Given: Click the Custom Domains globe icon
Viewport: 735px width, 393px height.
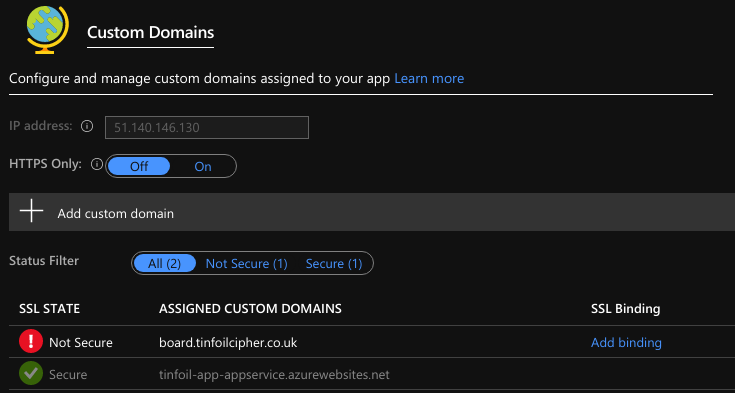Looking at the screenshot, I should (48, 30).
